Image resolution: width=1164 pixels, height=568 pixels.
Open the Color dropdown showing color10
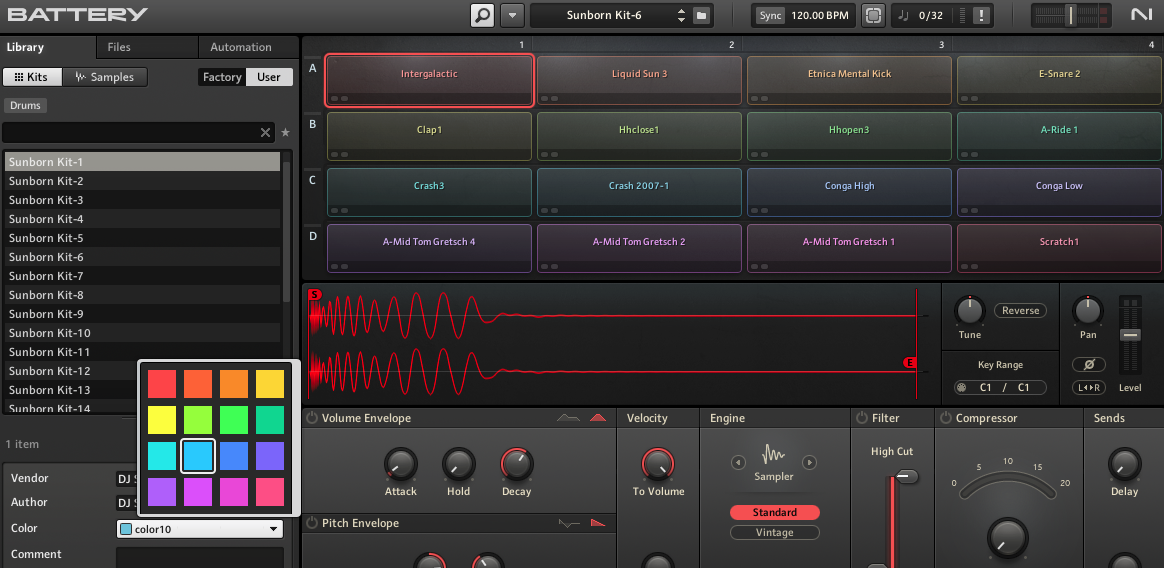point(200,529)
